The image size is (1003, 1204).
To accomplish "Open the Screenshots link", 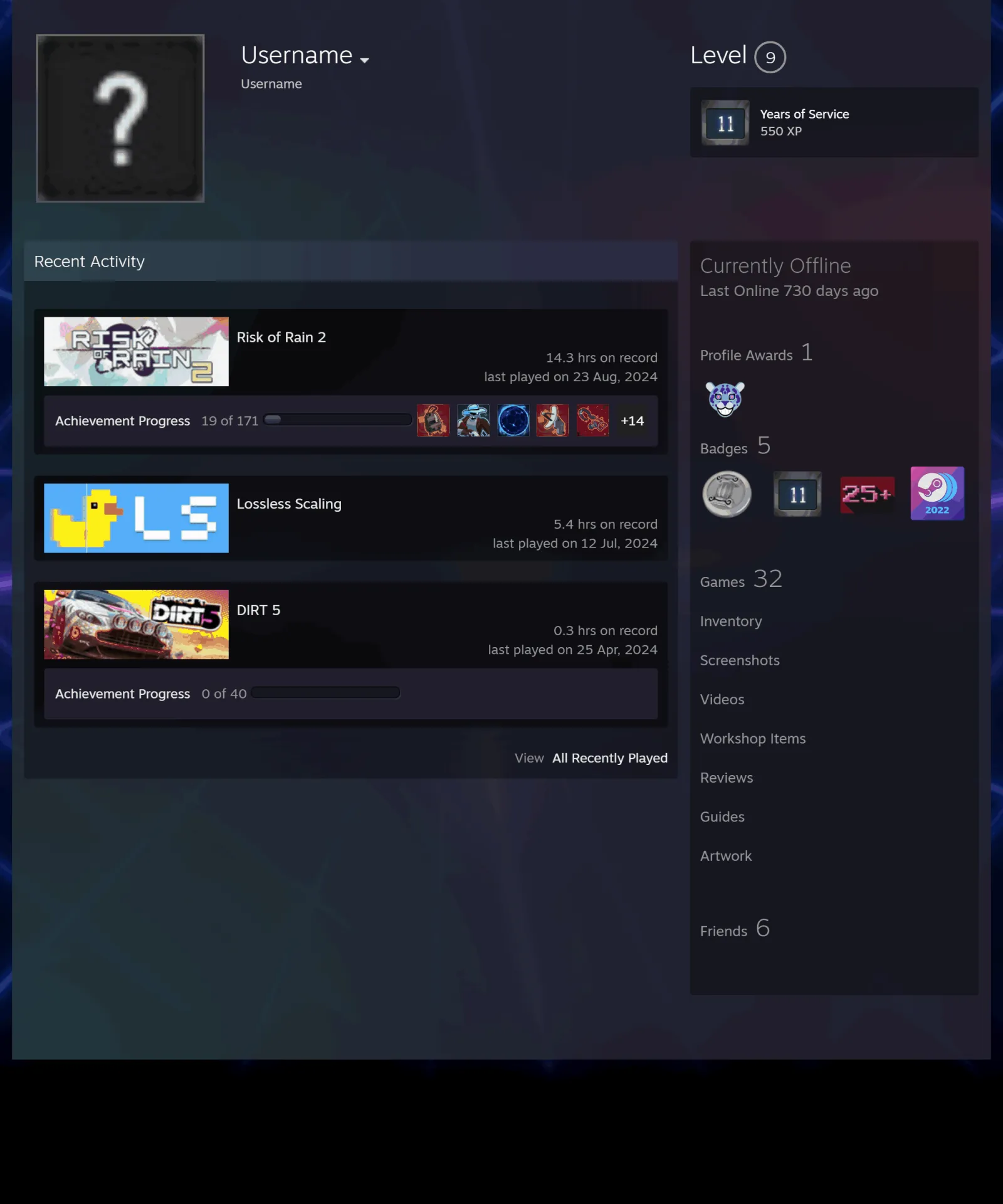I will pyautogui.click(x=740, y=660).
